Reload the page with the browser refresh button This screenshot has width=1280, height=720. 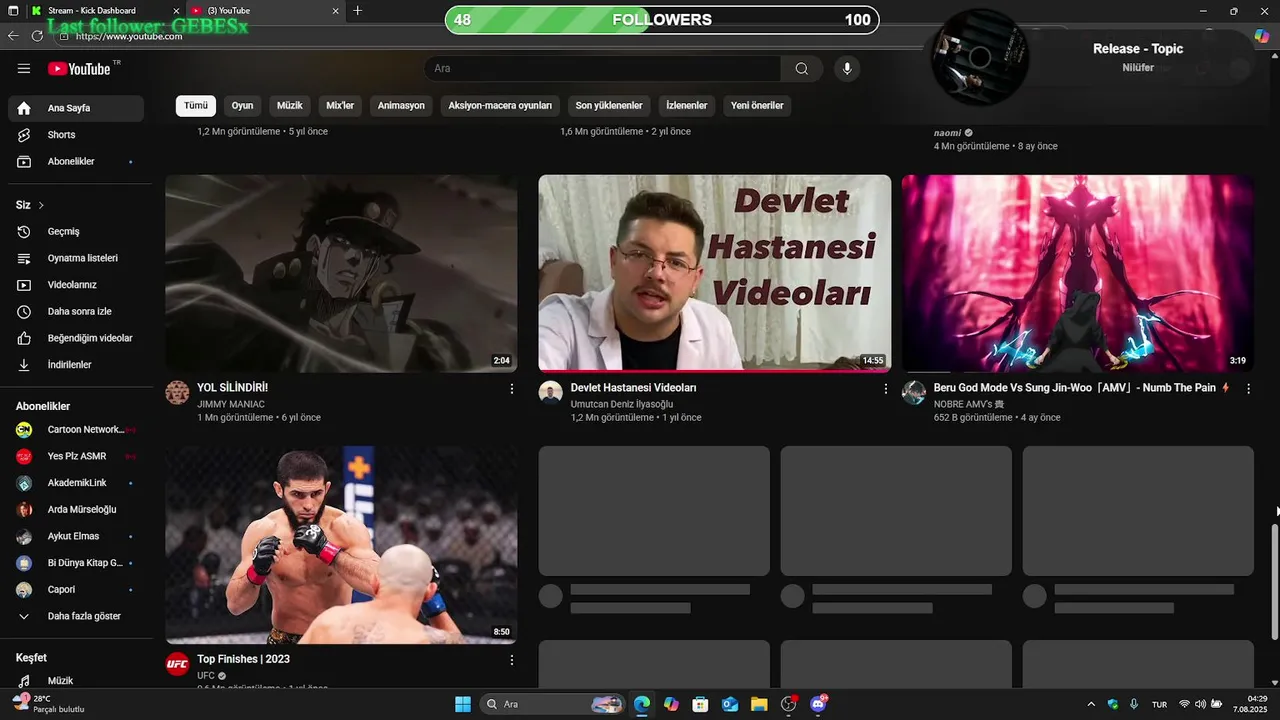37,36
